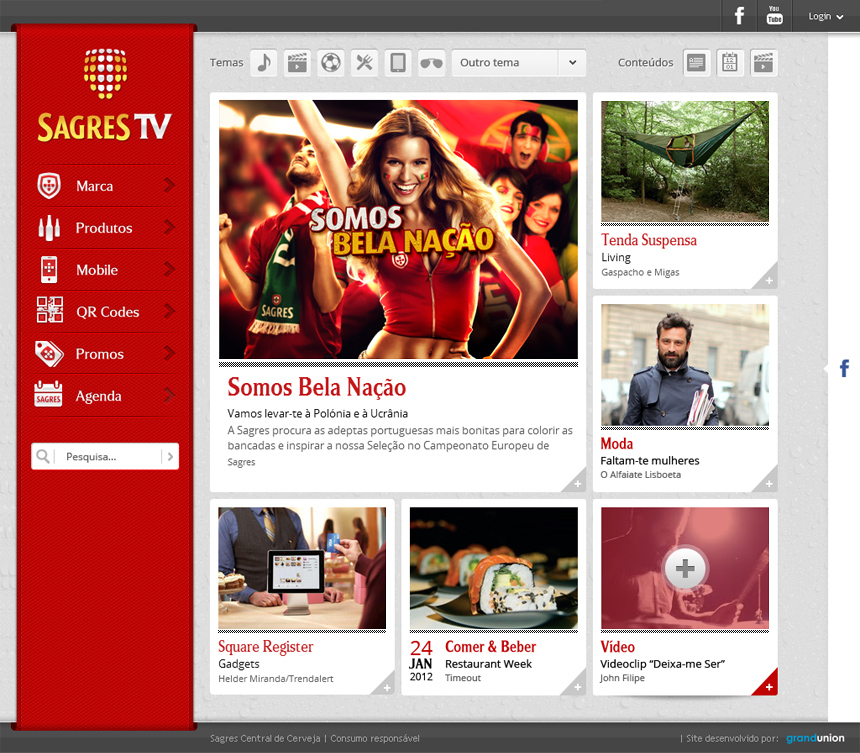Open the sushi Restaurant Week photo

pos(494,568)
